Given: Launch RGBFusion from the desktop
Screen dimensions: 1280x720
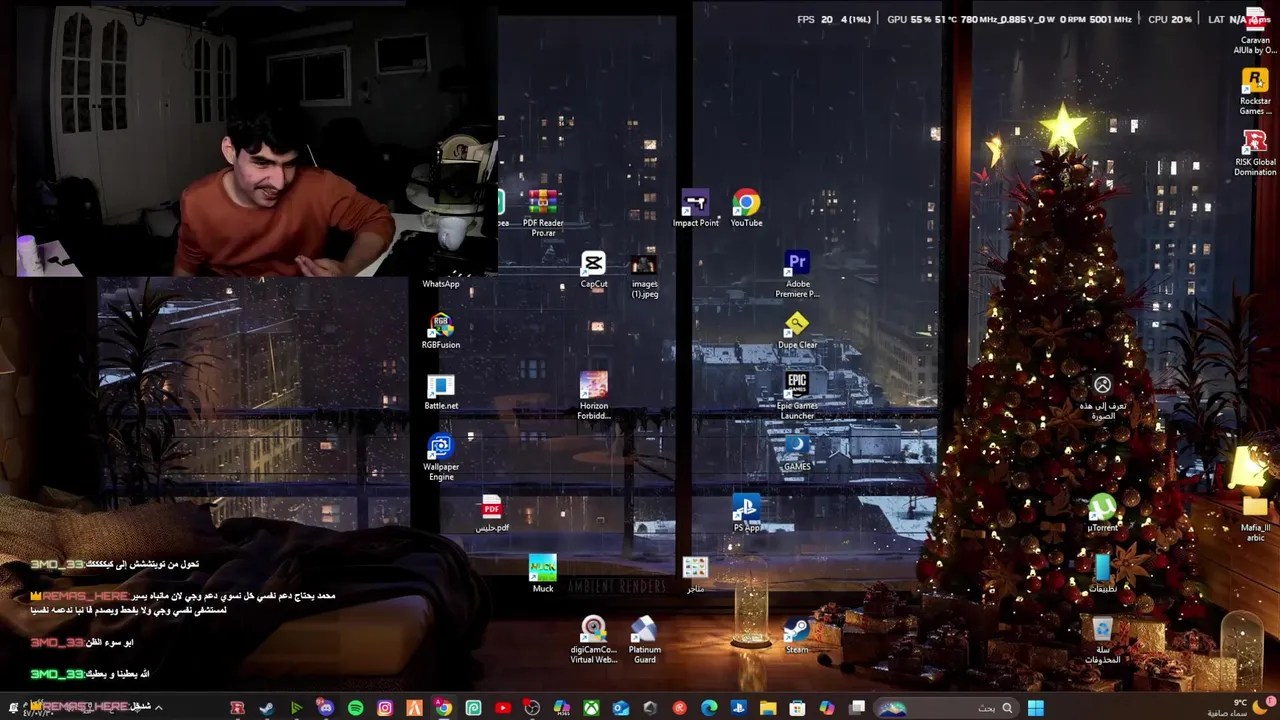Looking at the screenshot, I should 441,332.
